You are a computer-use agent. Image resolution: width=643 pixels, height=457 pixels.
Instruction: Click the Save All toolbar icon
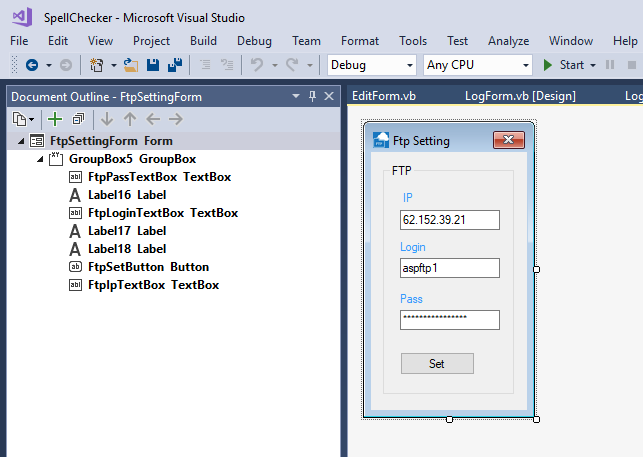(x=174, y=65)
